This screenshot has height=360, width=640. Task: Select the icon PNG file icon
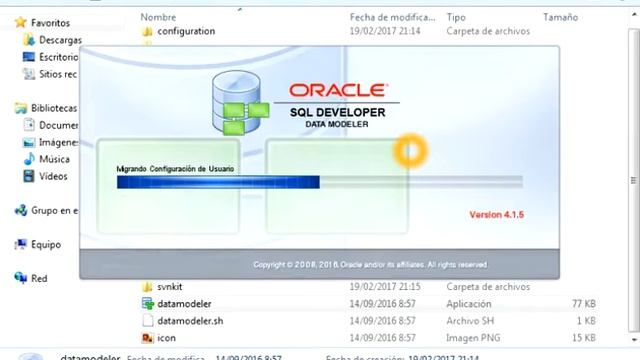(147, 338)
